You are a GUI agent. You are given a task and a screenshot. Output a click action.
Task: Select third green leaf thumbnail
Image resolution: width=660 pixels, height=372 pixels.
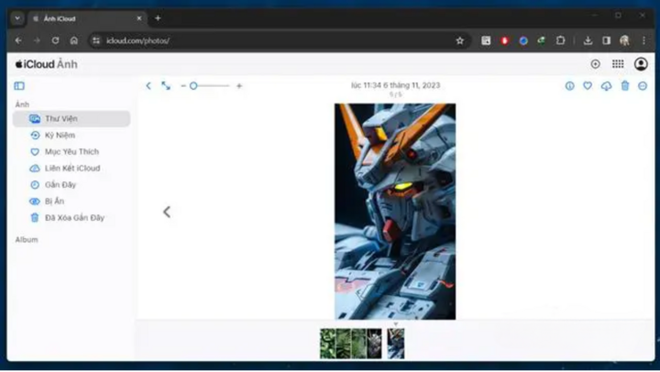pos(359,344)
